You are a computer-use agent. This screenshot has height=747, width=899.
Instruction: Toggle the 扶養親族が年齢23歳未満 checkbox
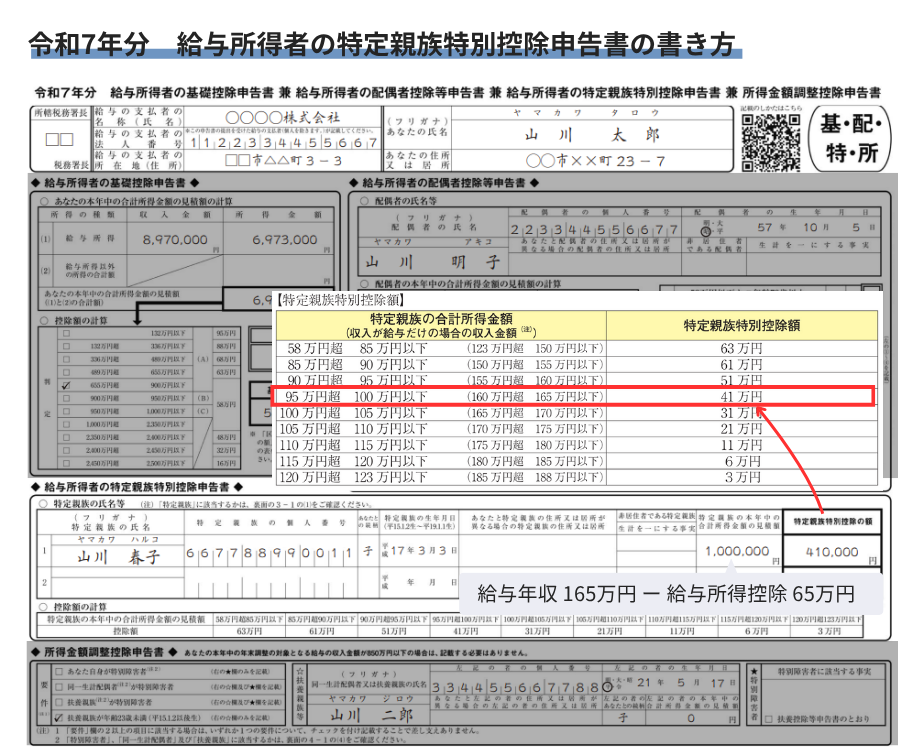coord(59,717)
